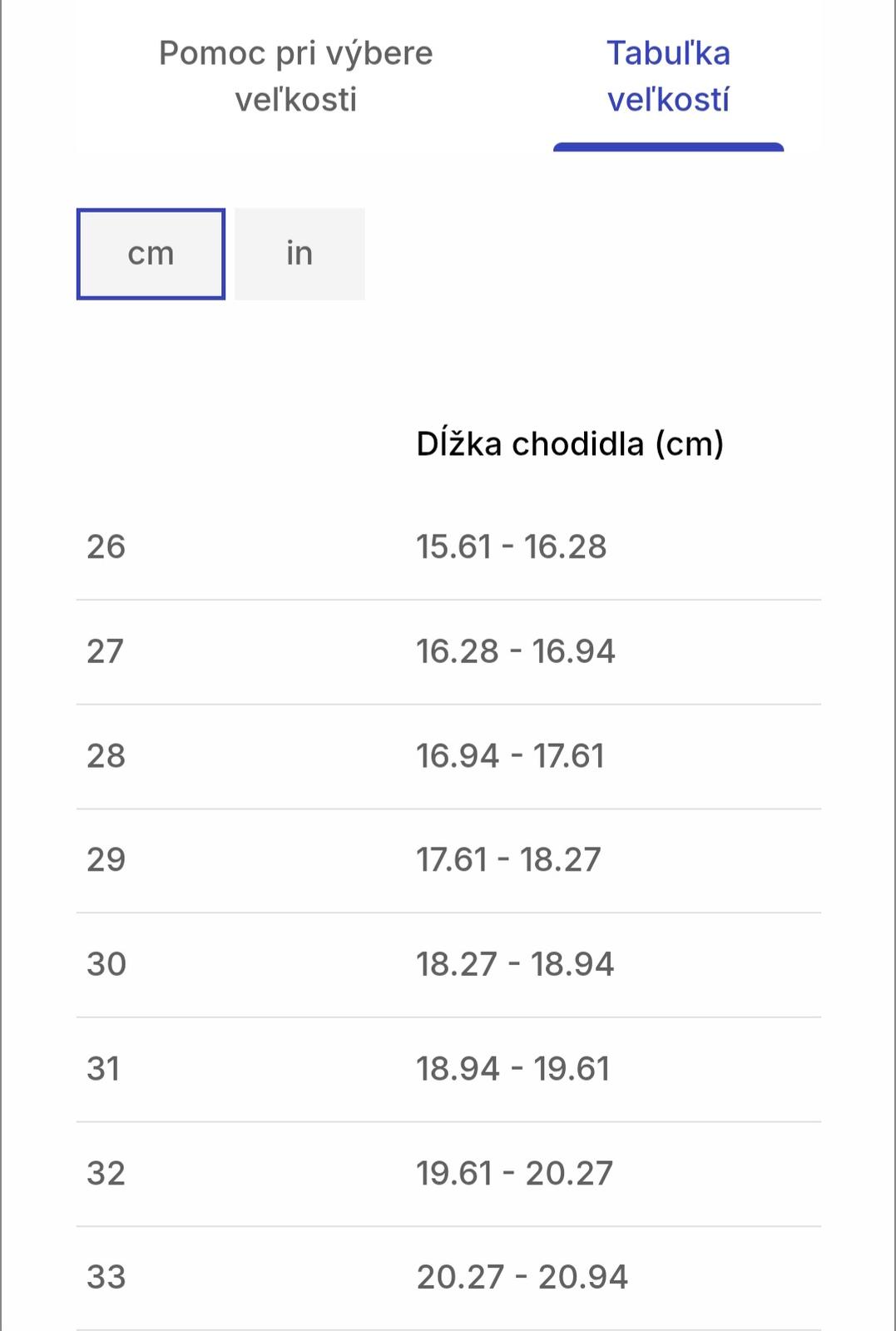This screenshot has width=896, height=1331.
Task: Click the 19.61 - 20.27 foot length
Action: click(514, 1174)
